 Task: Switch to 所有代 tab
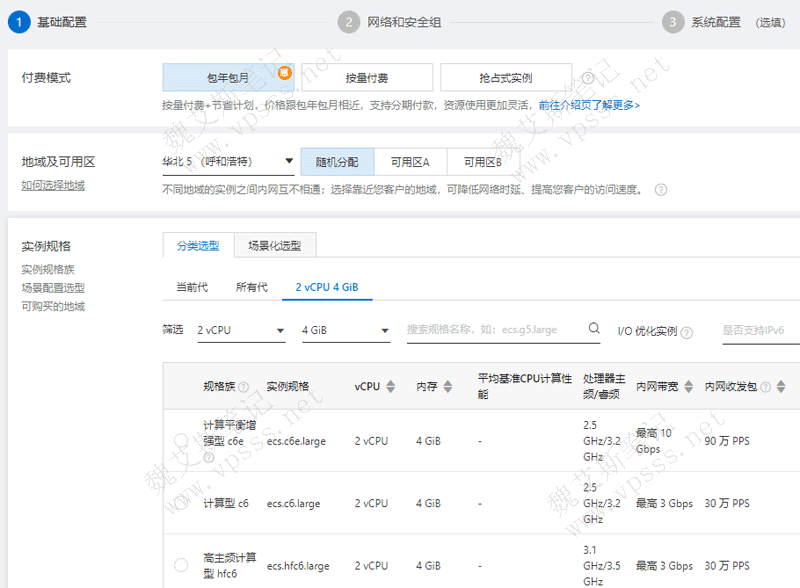click(x=252, y=287)
